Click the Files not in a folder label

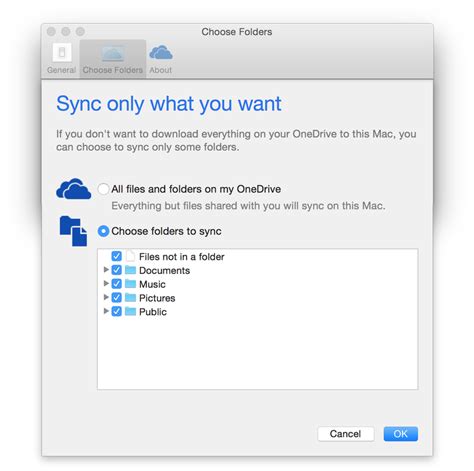coord(182,257)
